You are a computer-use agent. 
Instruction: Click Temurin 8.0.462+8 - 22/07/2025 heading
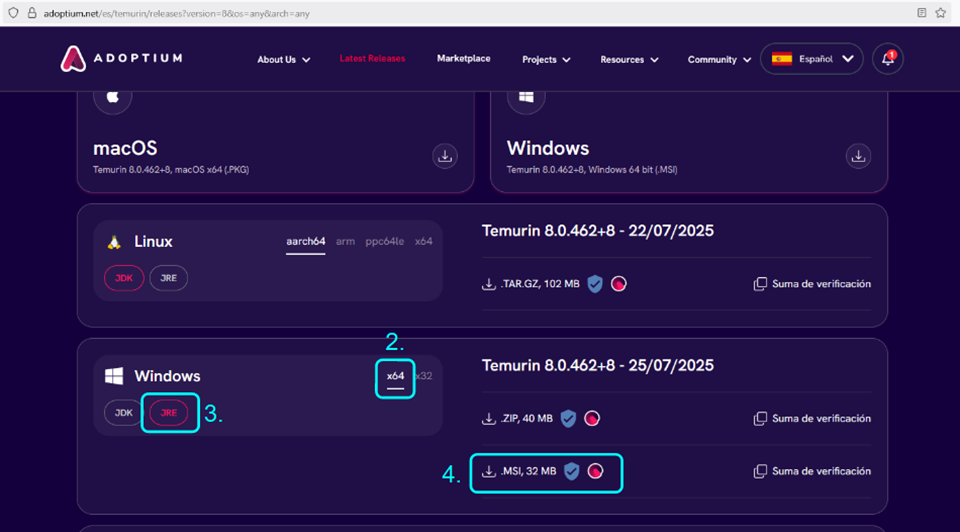pos(598,231)
